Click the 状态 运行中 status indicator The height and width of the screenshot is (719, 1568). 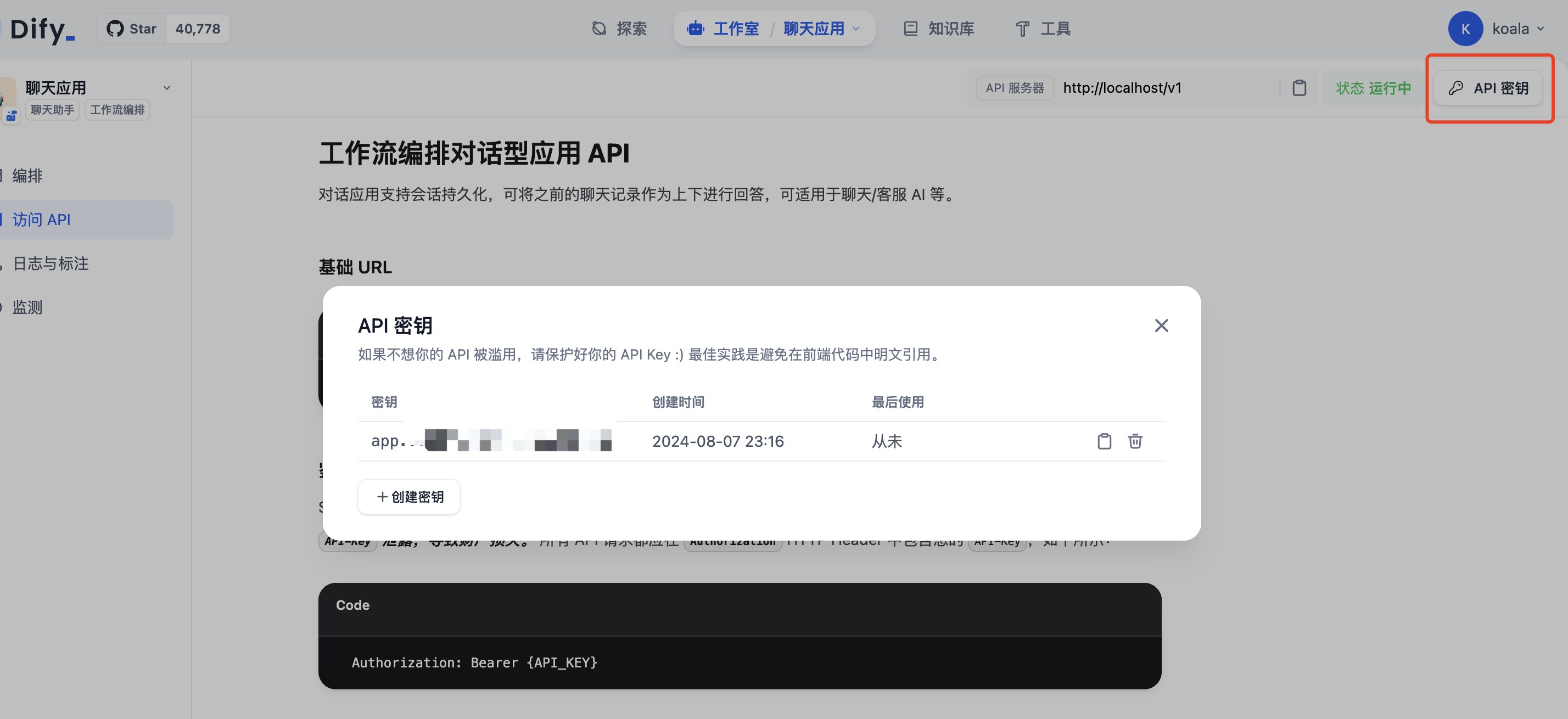[1373, 88]
